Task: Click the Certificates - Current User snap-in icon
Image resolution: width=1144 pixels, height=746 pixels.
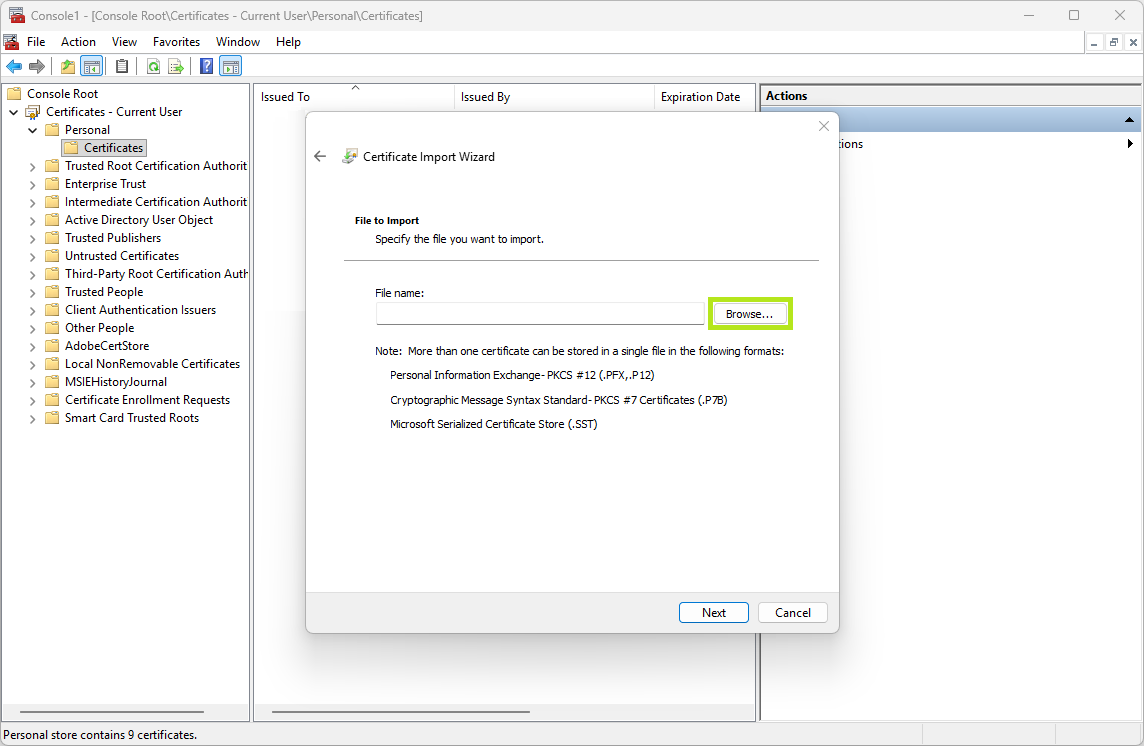Action: 33,112
